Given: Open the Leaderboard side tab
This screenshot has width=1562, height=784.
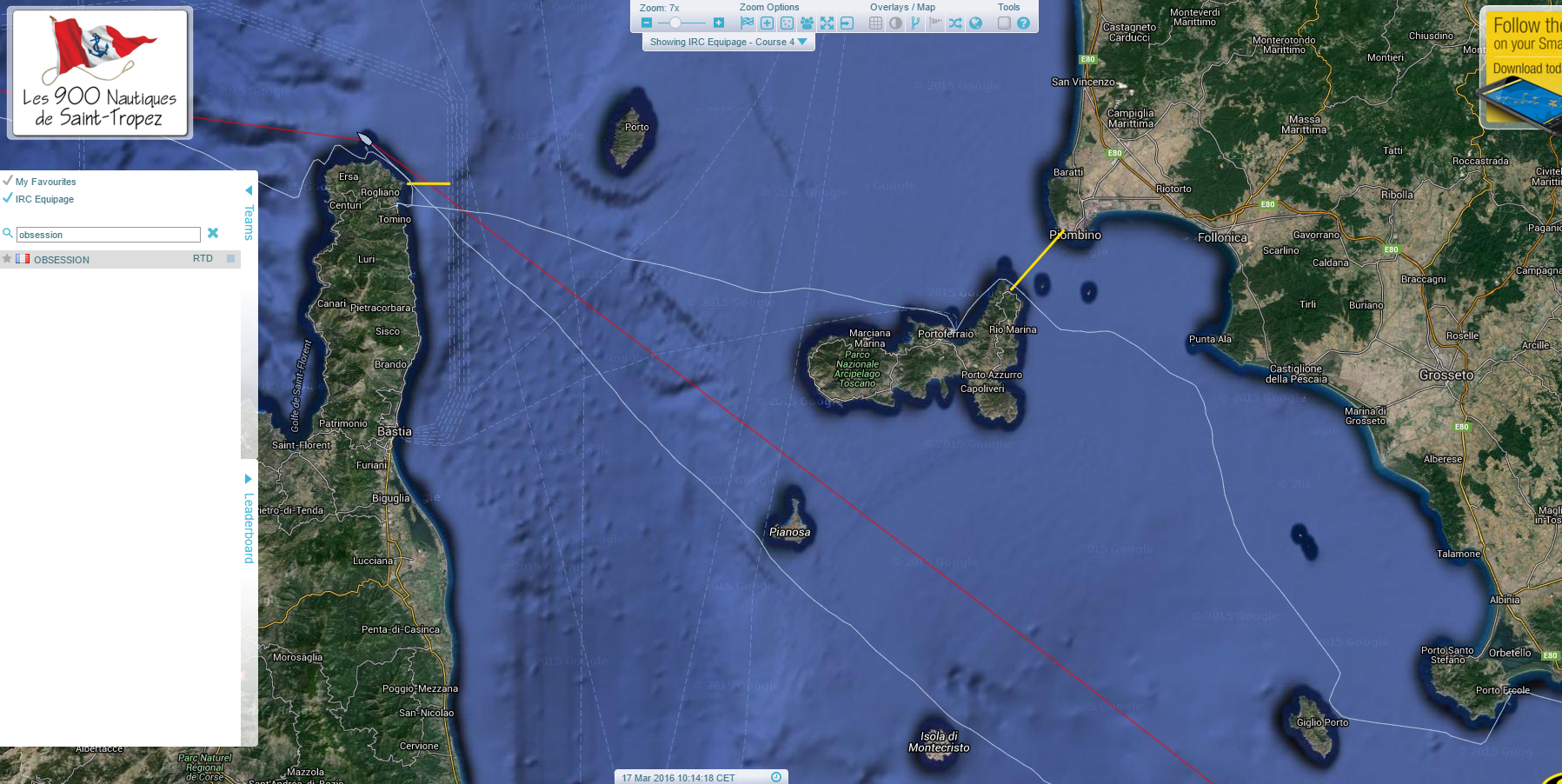Looking at the screenshot, I should [x=249, y=528].
